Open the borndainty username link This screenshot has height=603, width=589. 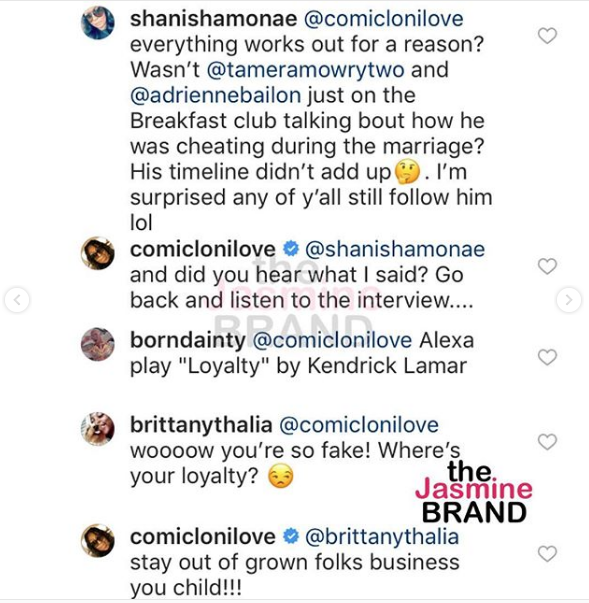tap(188, 341)
